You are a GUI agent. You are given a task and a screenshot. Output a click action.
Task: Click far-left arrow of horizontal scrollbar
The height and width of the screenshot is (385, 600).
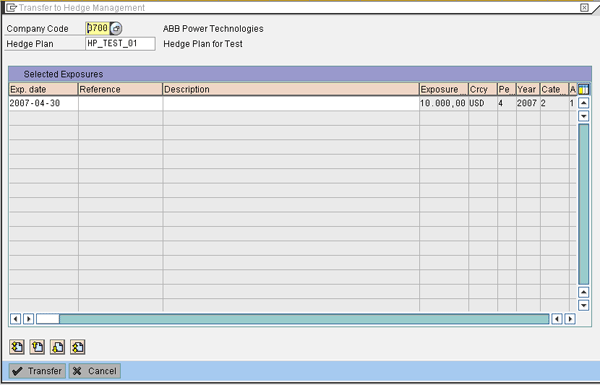click(x=15, y=319)
